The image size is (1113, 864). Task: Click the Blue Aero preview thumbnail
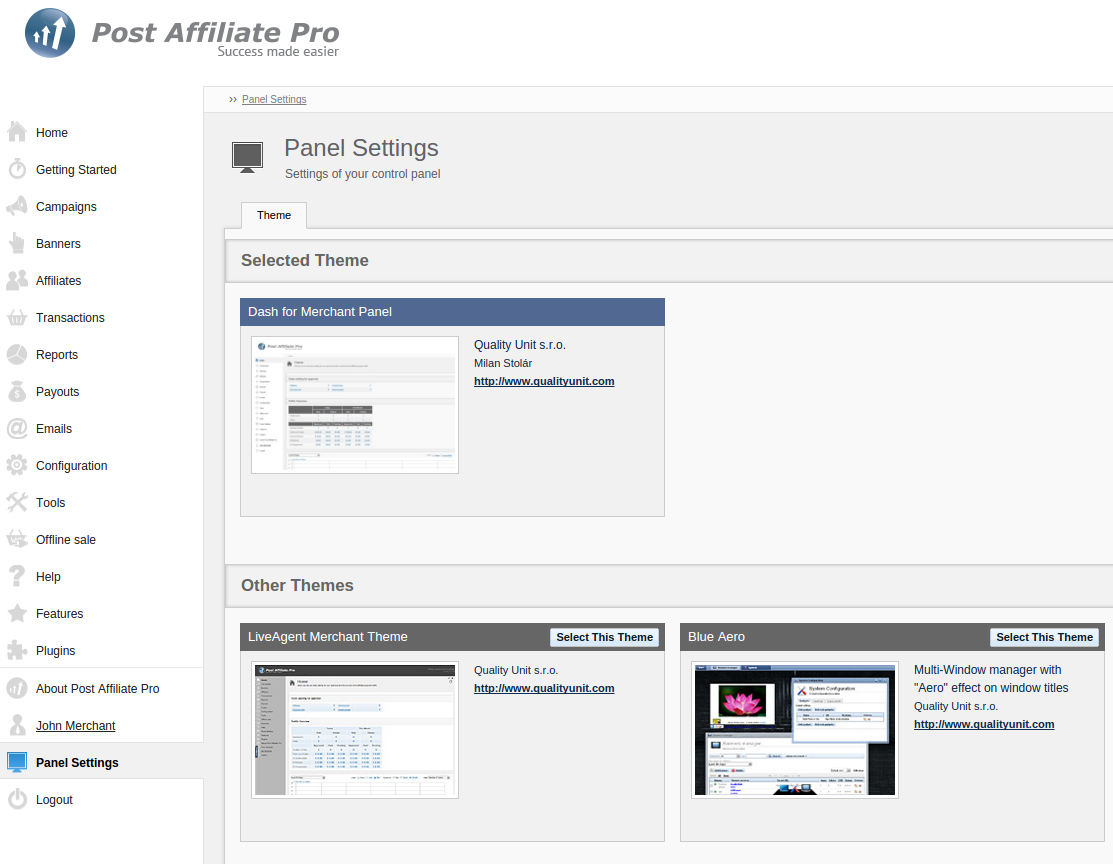click(795, 730)
